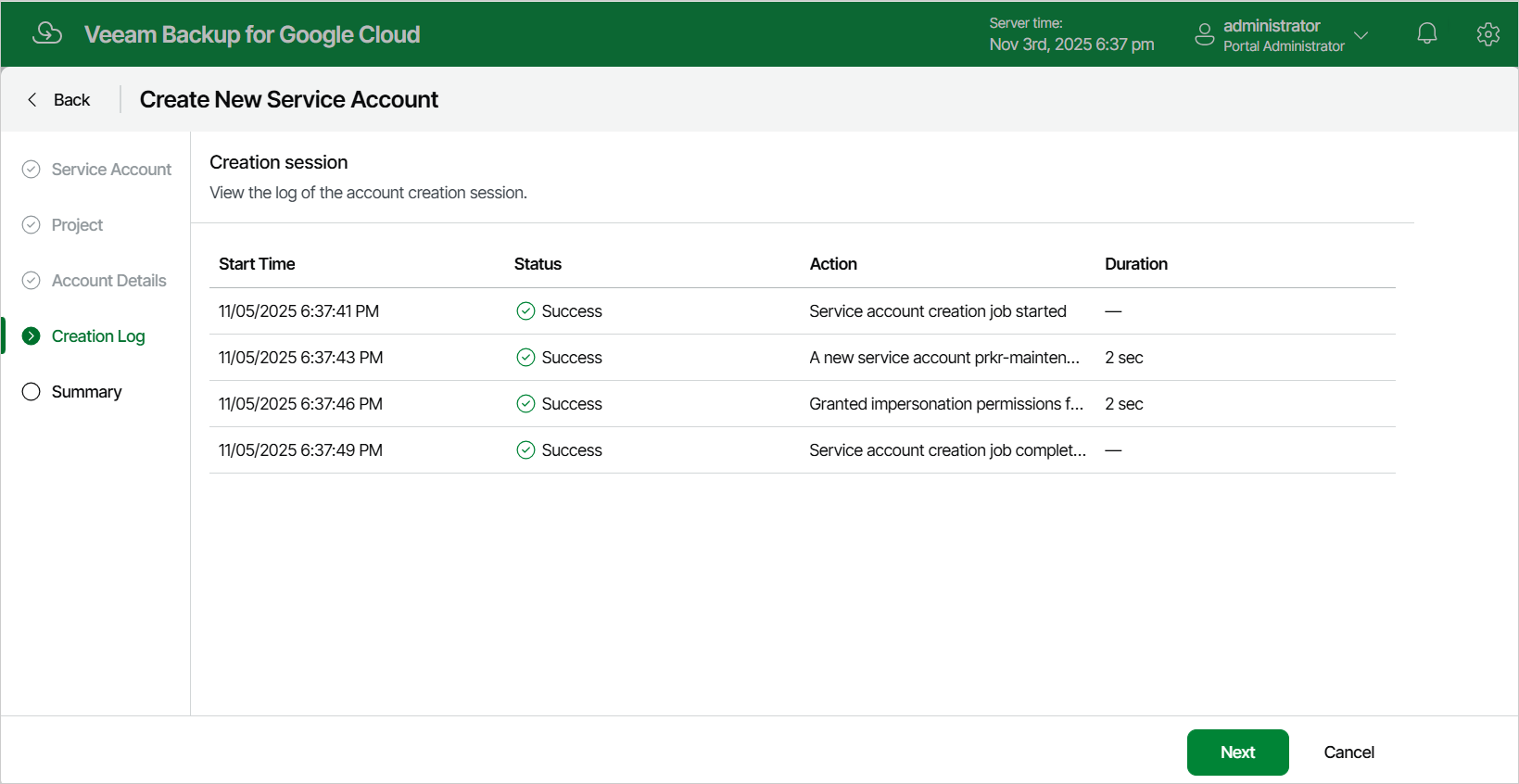1519x784 pixels.
Task: Click 2 sec duration in 6:37:46 row
Action: tap(1124, 404)
